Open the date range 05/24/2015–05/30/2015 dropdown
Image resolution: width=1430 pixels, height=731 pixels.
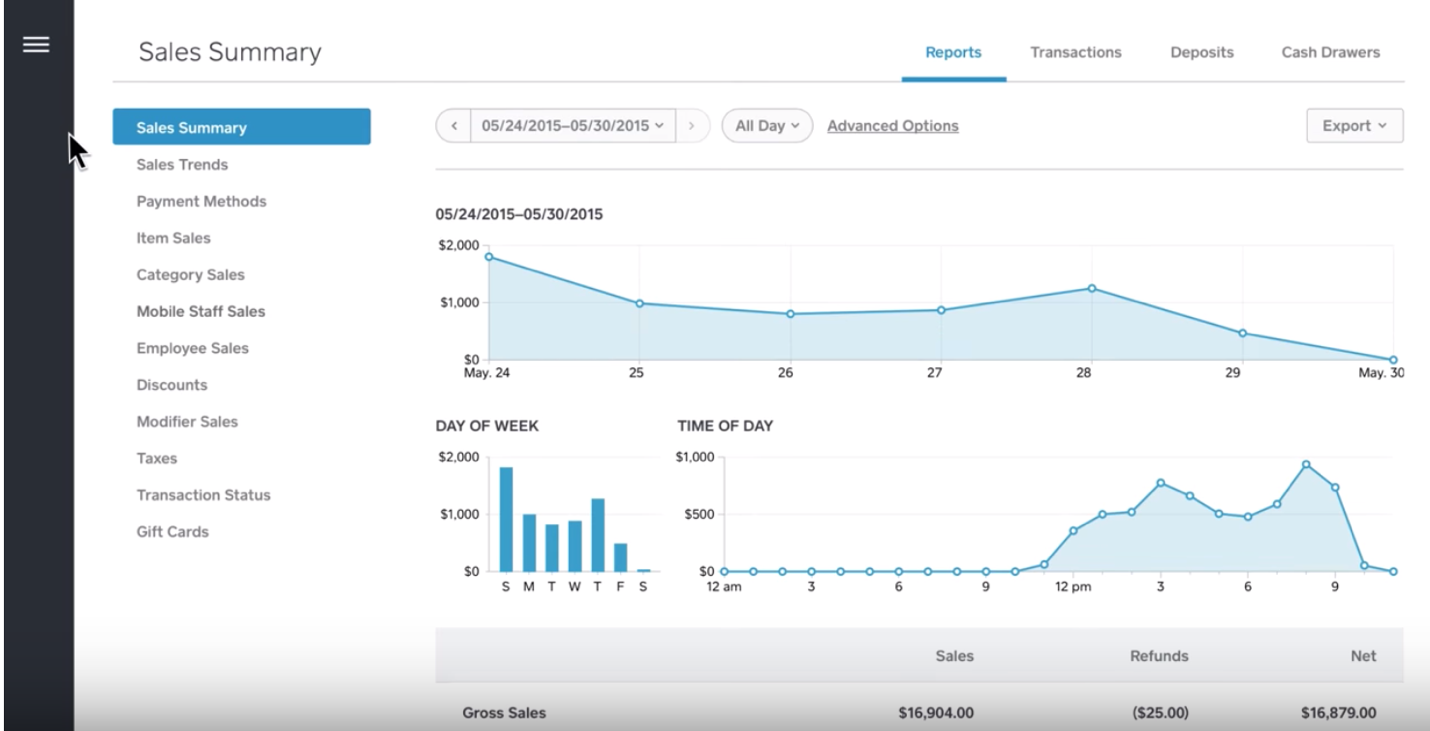(572, 126)
